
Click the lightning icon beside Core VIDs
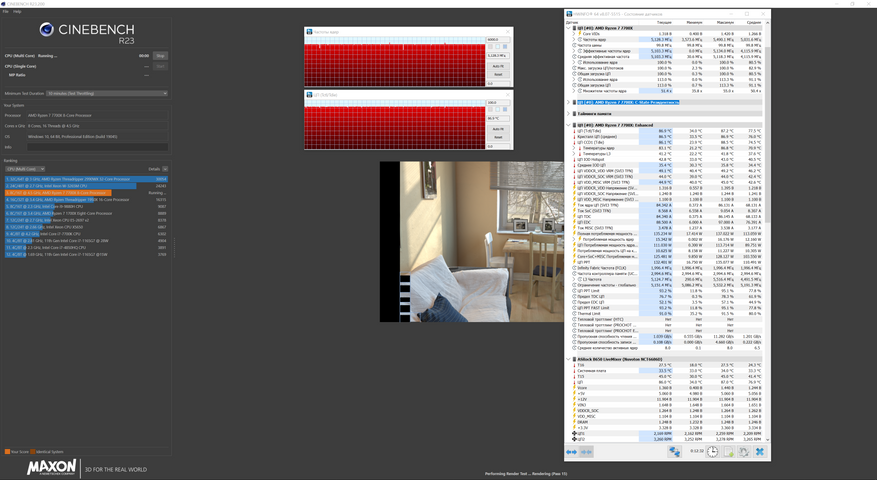579,34
